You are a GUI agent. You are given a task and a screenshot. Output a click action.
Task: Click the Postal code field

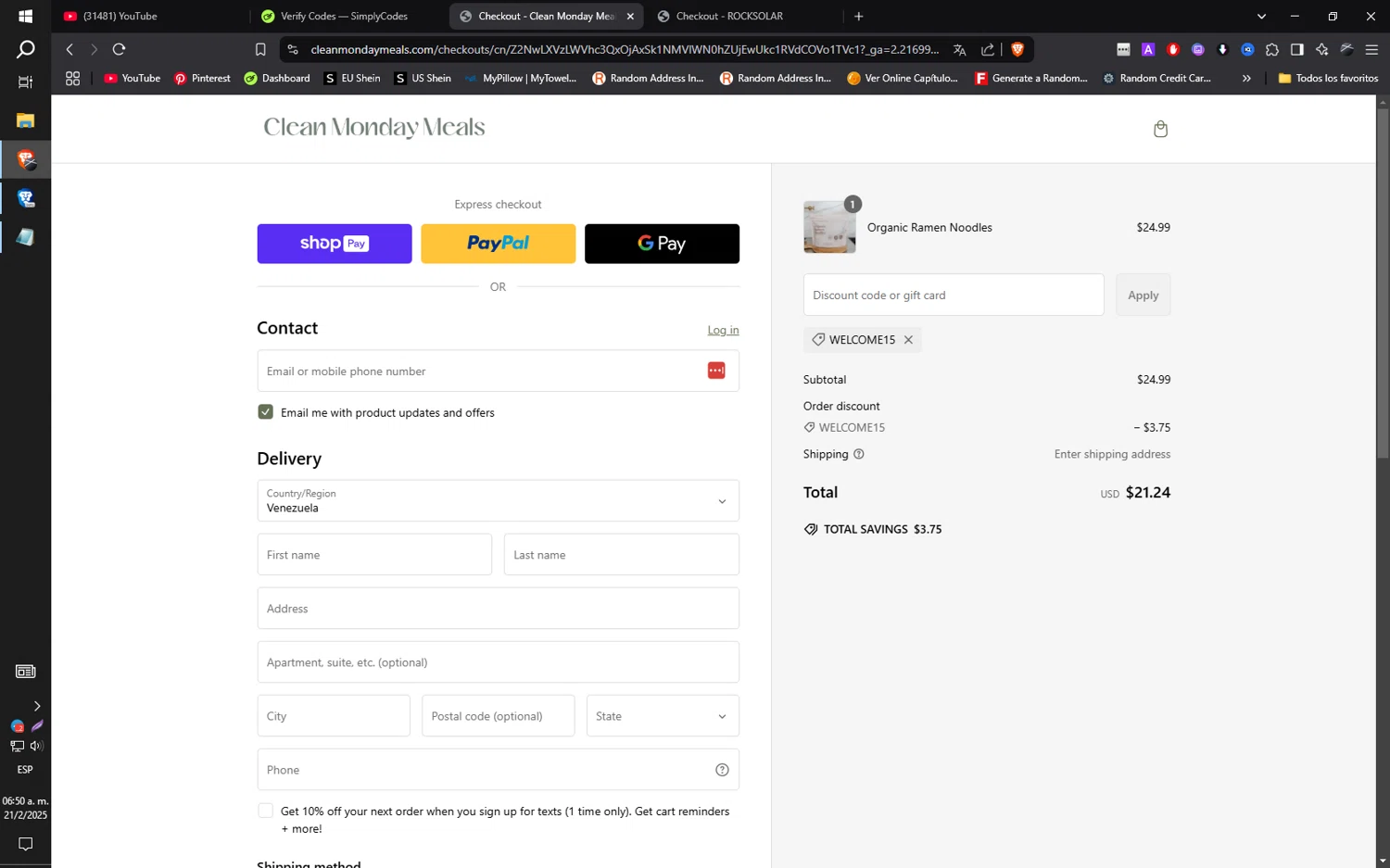point(498,716)
